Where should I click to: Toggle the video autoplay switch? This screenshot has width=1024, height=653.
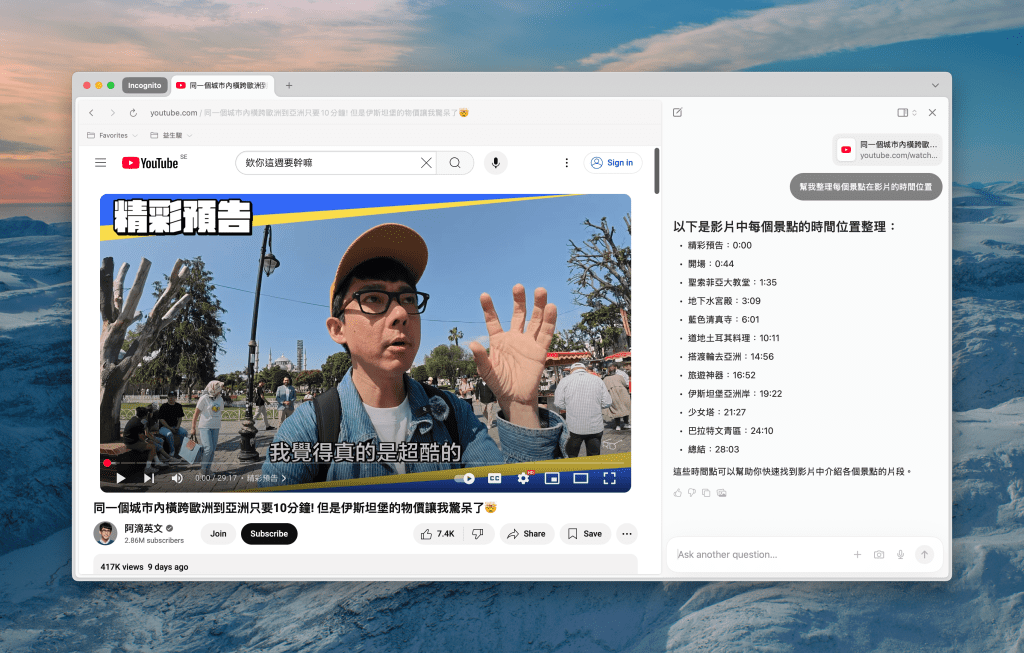click(x=465, y=478)
